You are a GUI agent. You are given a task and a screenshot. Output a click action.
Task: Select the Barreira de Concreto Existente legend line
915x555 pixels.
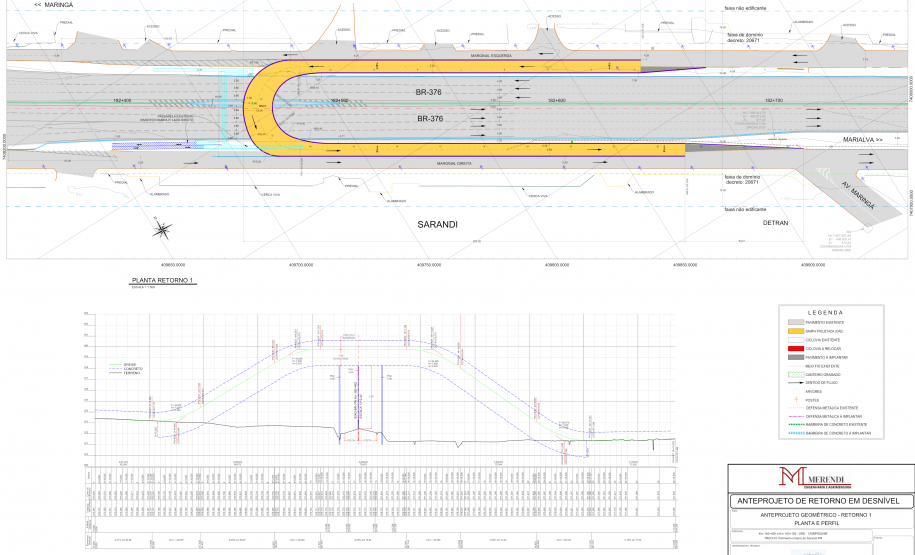799,425
